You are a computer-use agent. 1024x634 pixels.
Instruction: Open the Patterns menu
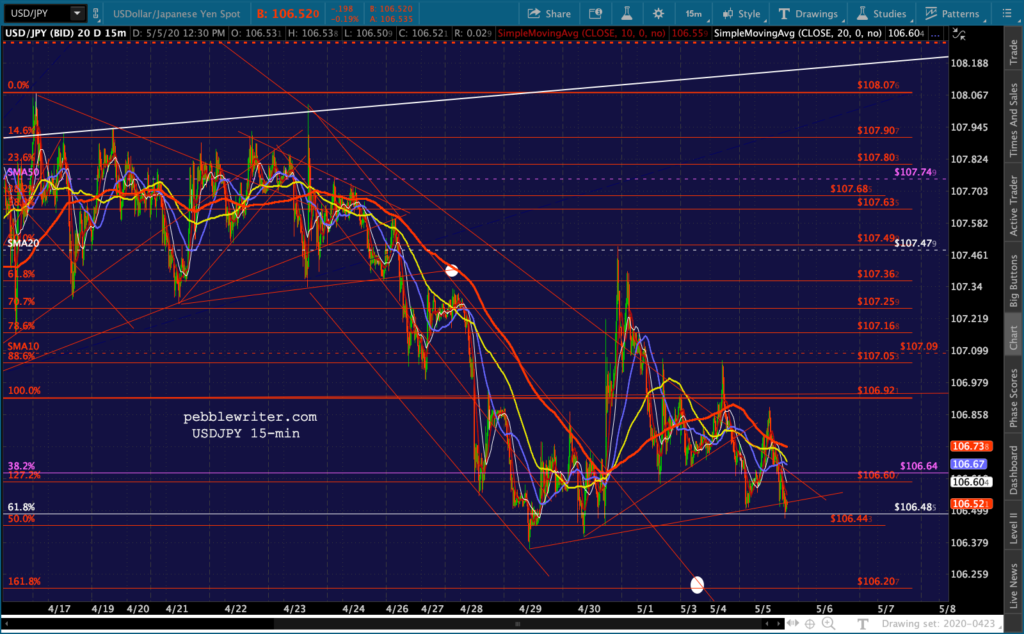(x=953, y=13)
